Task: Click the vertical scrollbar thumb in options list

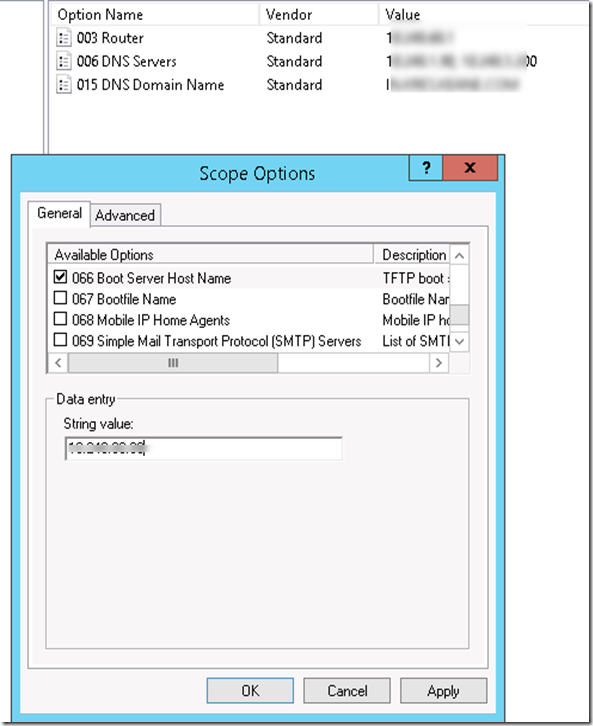Action: pyautogui.click(x=459, y=315)
